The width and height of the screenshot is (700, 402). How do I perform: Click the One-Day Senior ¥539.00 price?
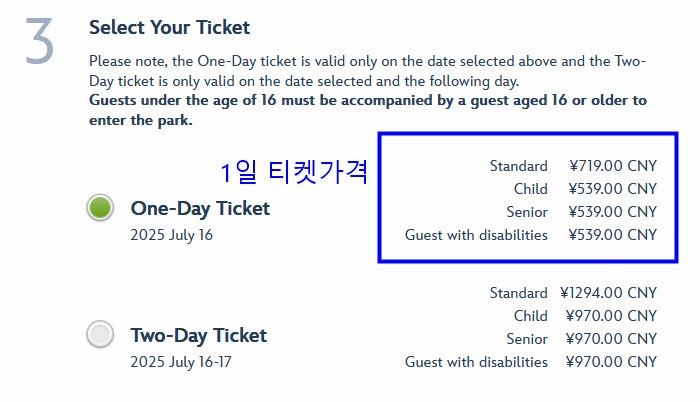612,212
